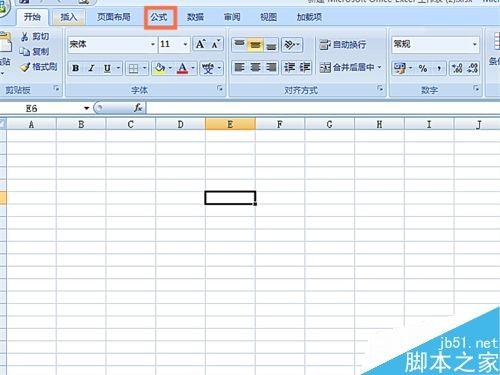Open merge options dropdown arrow

(379, 68)
